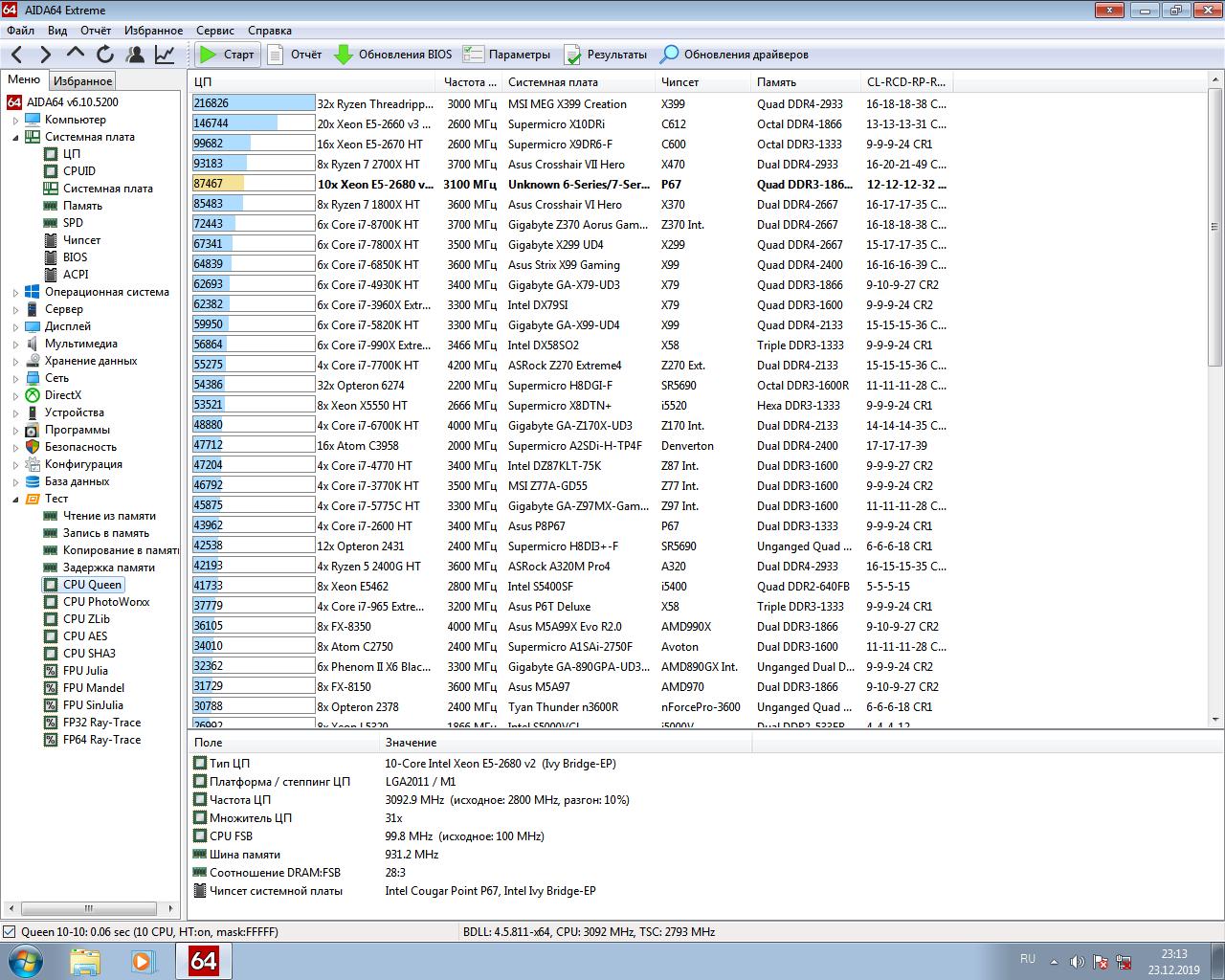This screenshot has height=980, width=1225.
Task: Click the DirectX Xbox icon
Action: point(33,395)
